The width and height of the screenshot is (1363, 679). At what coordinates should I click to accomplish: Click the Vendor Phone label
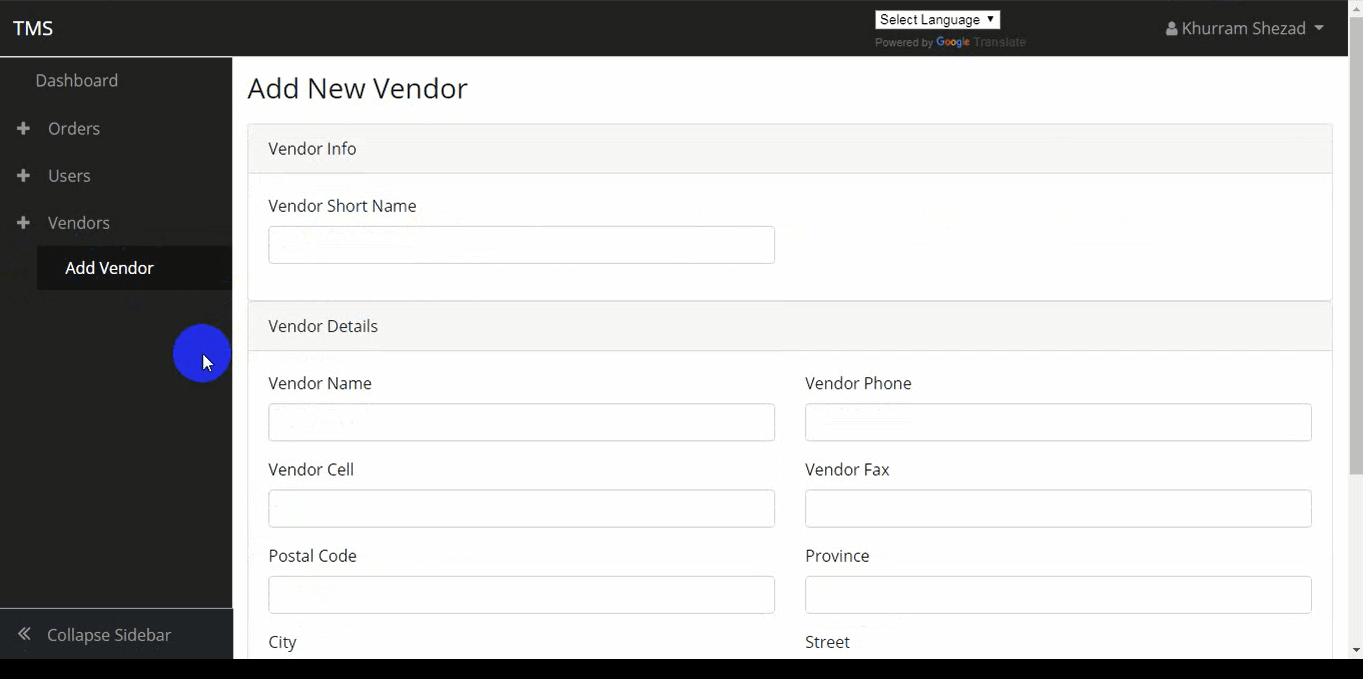click(x=858, y=383)
